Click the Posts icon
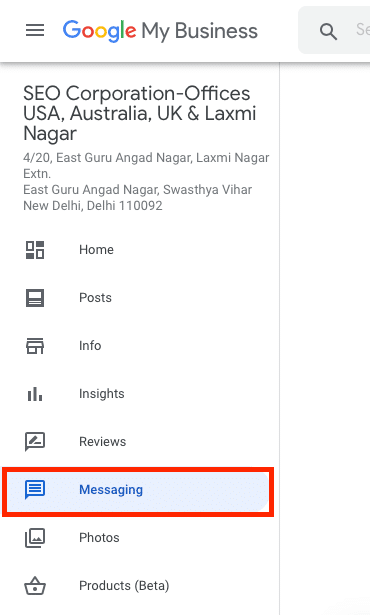 click(x=35, y=298)
